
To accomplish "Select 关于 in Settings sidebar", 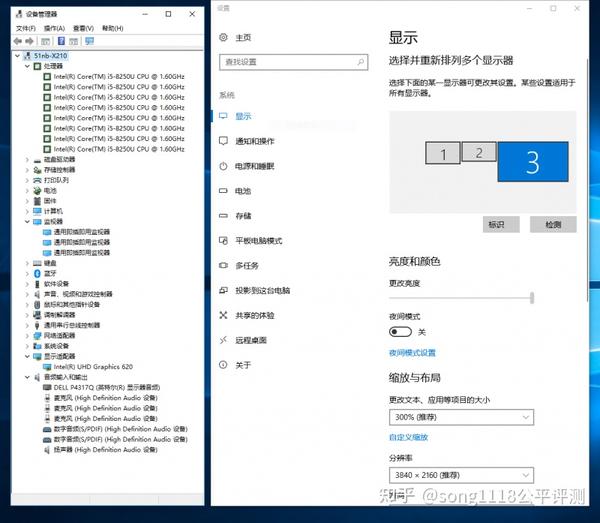I will coord(243,365).
